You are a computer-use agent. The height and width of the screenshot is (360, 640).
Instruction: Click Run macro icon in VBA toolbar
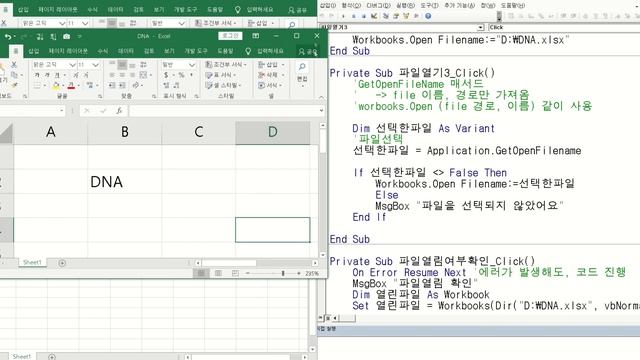(x=343, y=16)
